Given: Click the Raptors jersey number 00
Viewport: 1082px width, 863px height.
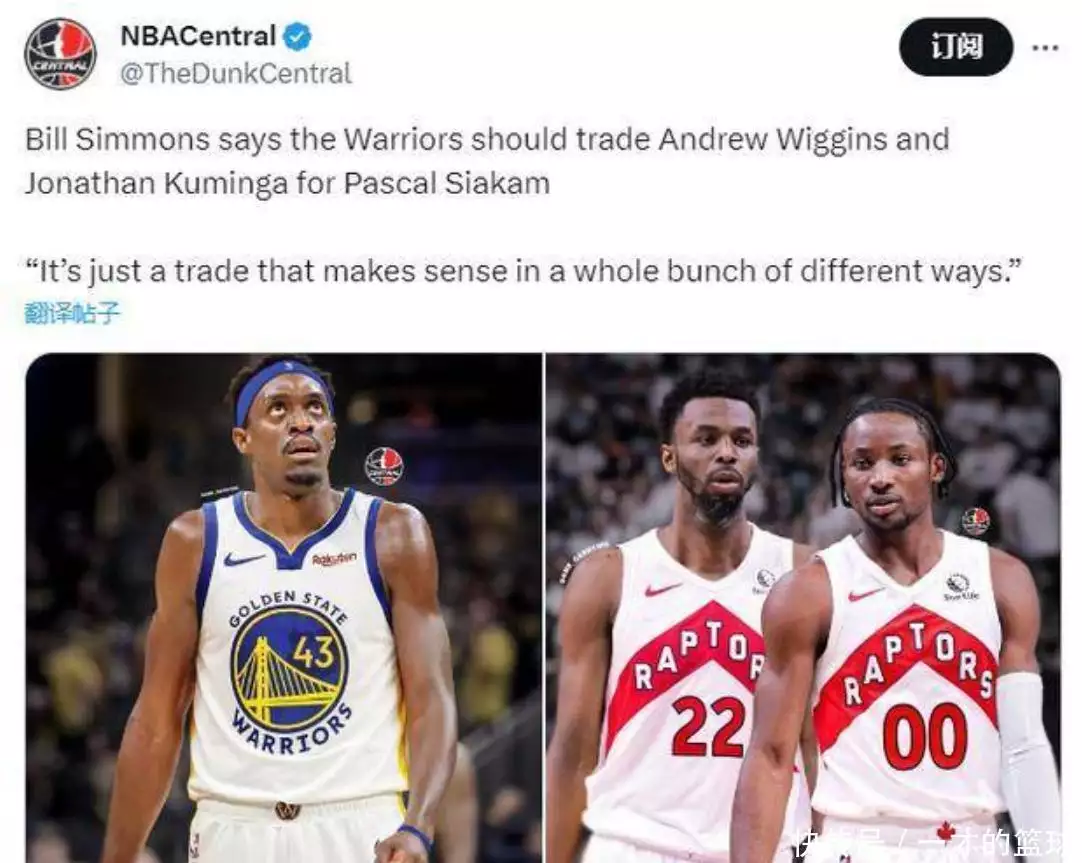Looking at the screenshot, I should [925, 737].
